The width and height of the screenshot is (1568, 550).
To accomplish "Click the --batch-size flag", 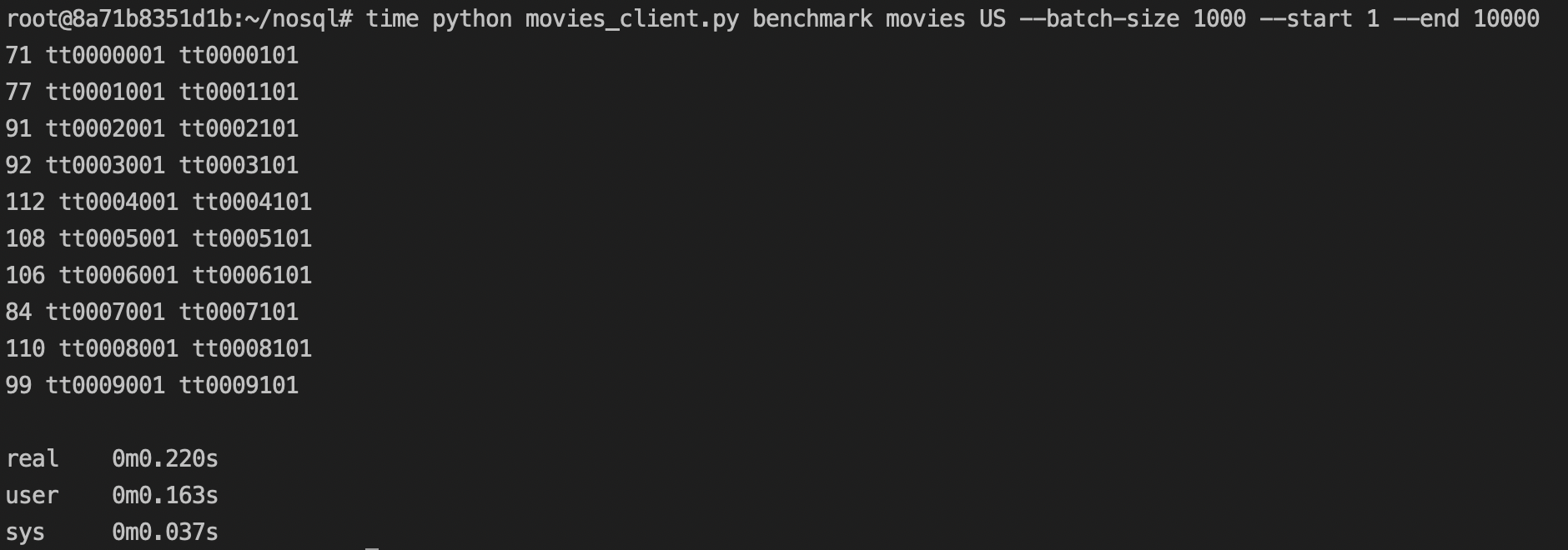I will pyautogui.click(x=1099, y=18).
